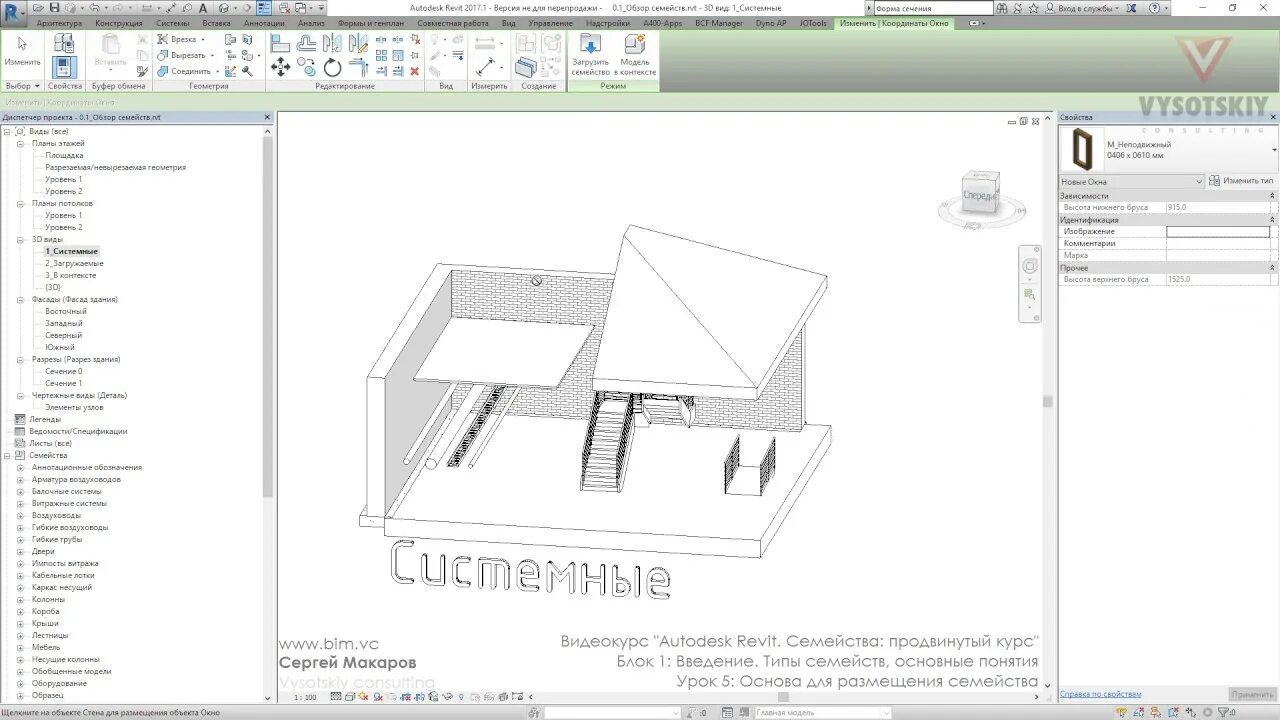Image resolution: width=1280 pixels, height=720 pixels.
Task: Open the 2_Загружаемые 3D view
Action: 74,263
